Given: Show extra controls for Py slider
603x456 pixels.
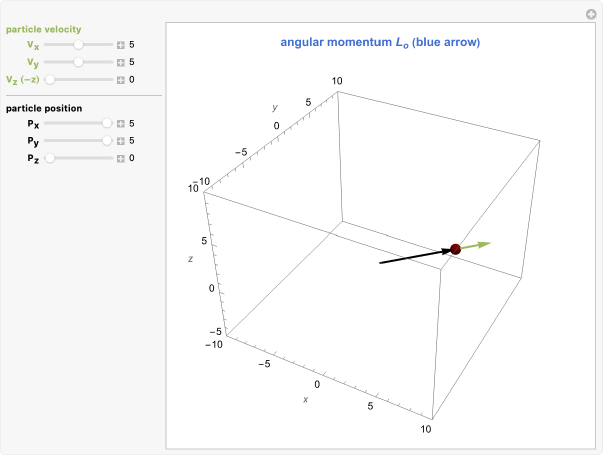Looking at the screenshot, I should pos(121,141).
